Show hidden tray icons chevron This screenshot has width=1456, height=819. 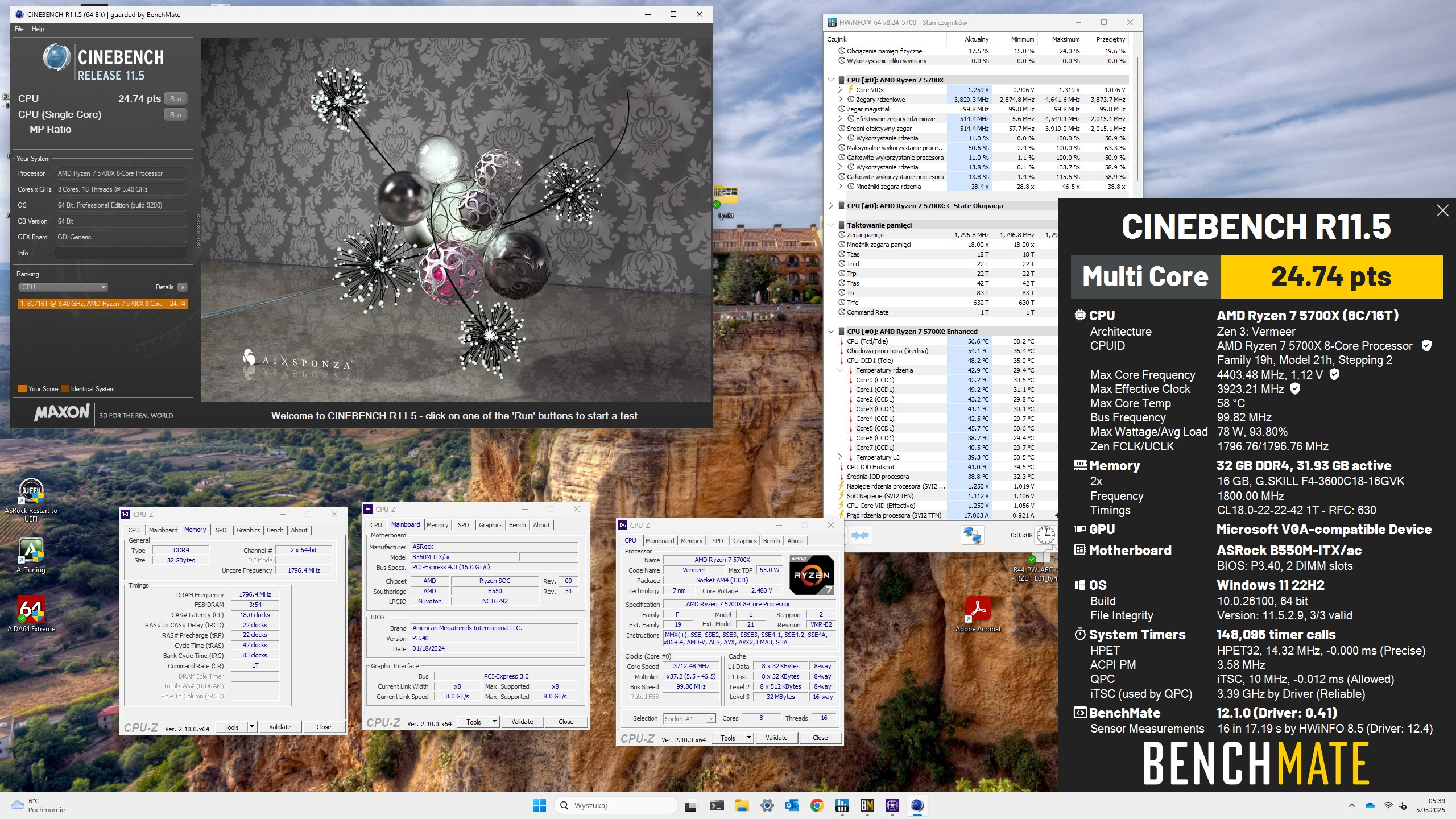(x=1351, y=805)
